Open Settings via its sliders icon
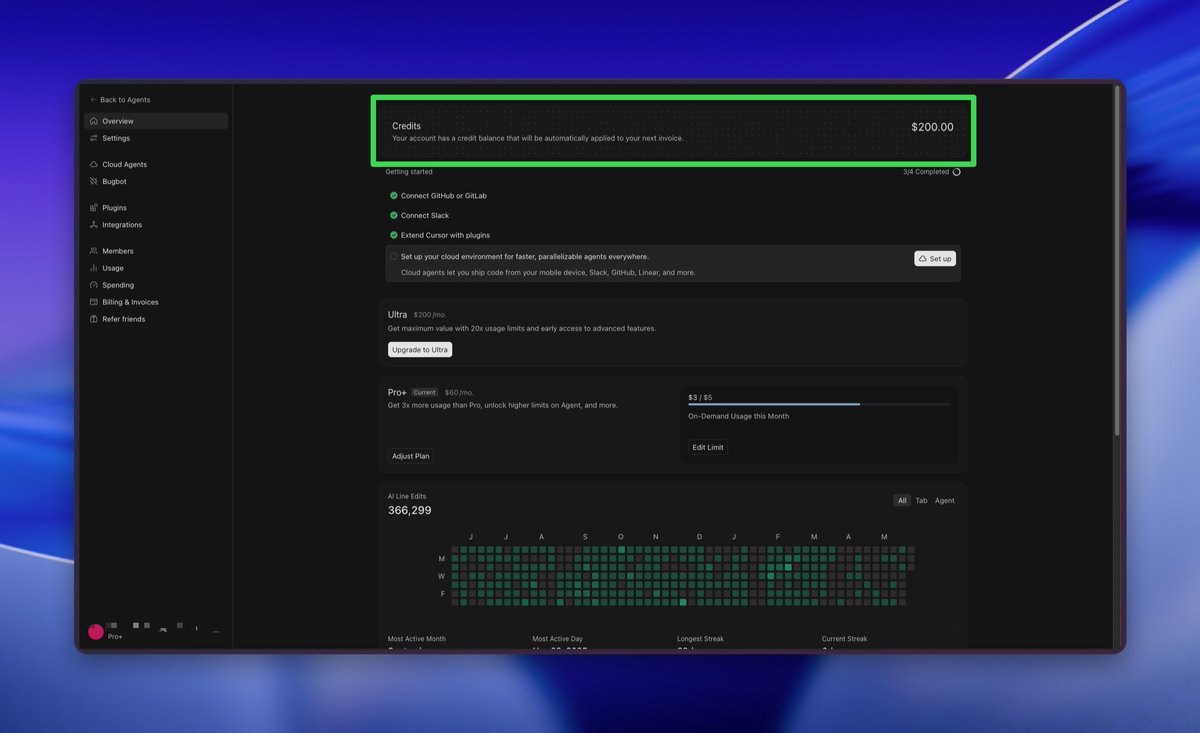The image size is (1200, 733). pos(94,138)
